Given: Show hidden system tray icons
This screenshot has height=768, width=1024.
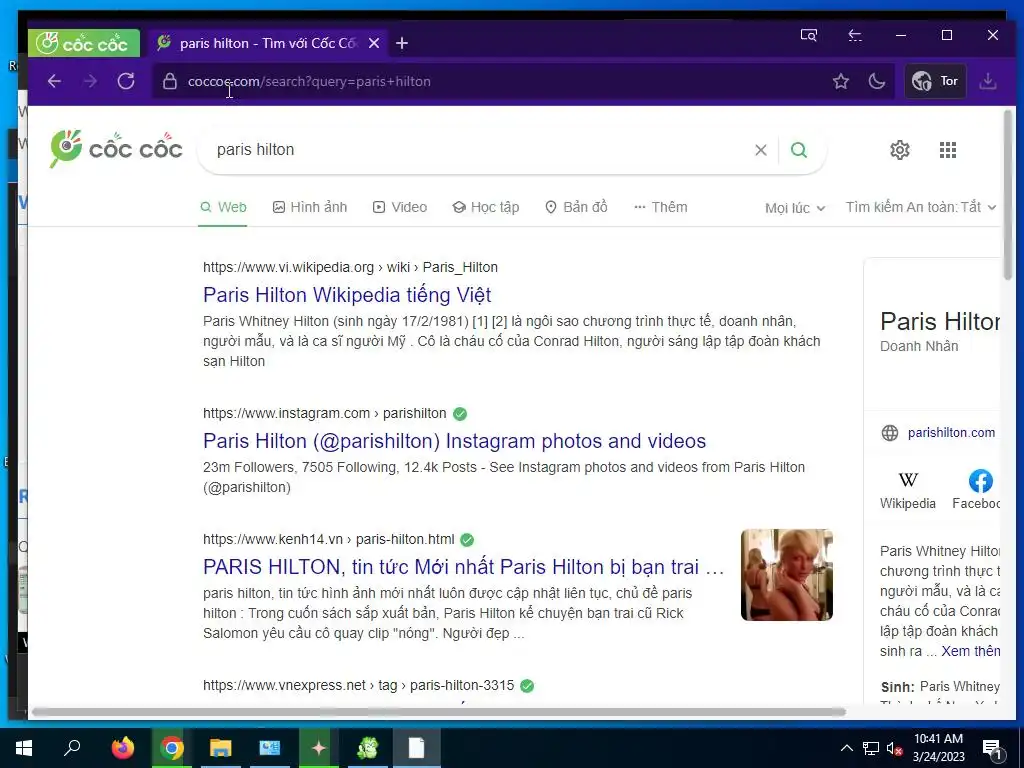Looking at the screenshot, I should 846,748.
